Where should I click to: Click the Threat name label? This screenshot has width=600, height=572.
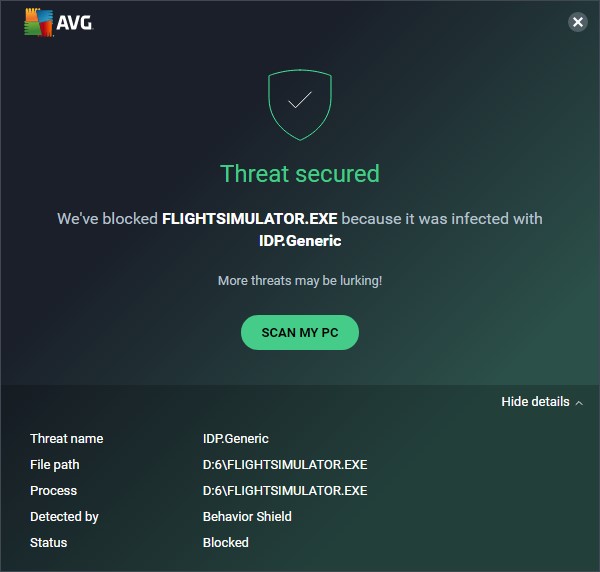[66, 439]
